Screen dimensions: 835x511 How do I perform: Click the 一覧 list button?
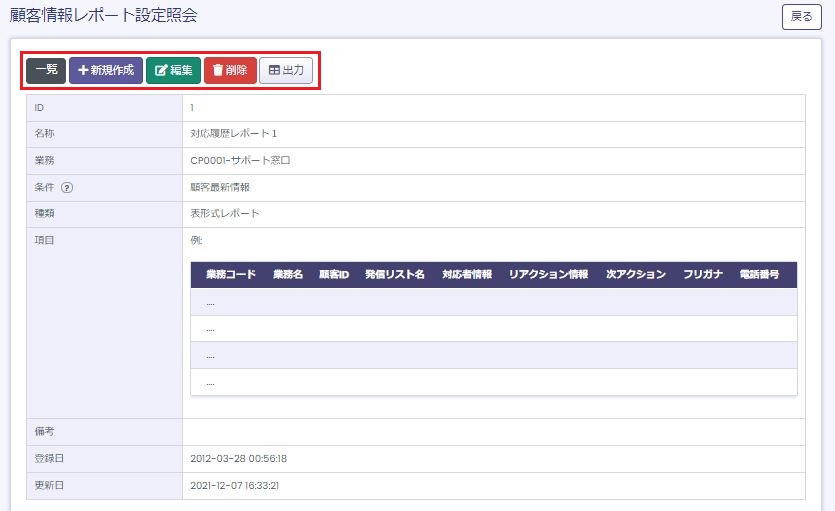(x=45, y=71)
